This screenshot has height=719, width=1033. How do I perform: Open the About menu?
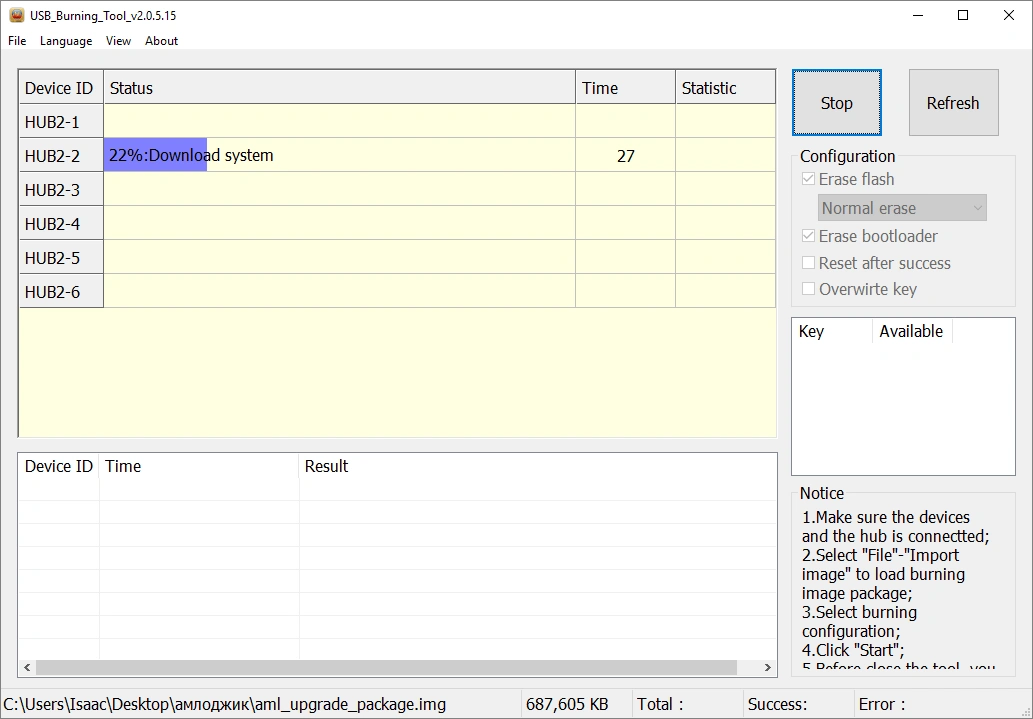click(x=160, y=41)
